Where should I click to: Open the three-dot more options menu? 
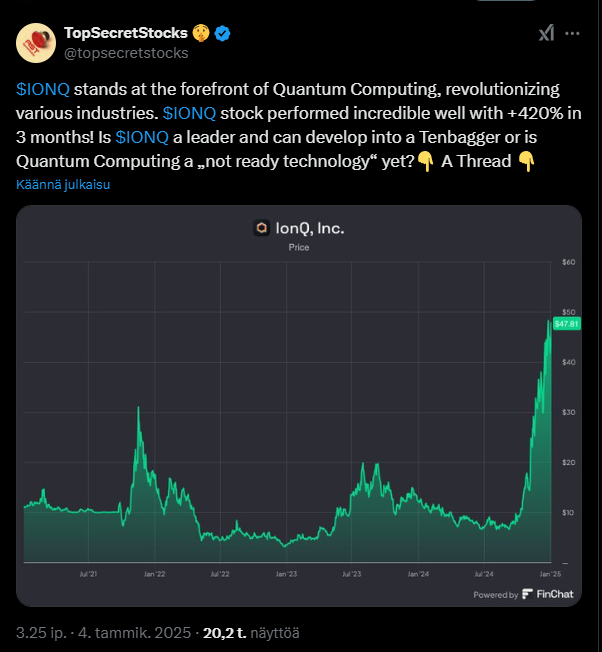coord(572,33)
